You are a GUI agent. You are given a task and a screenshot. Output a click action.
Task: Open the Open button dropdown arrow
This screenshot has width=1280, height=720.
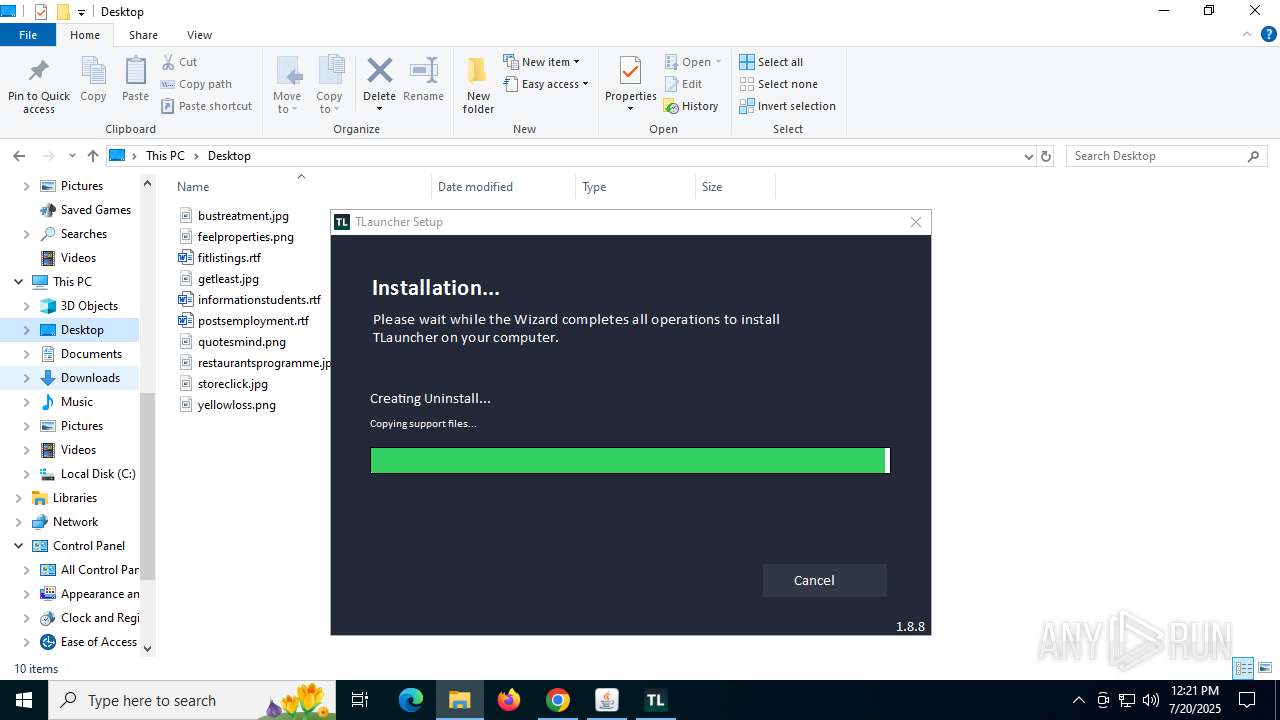(x=718, y=62)
